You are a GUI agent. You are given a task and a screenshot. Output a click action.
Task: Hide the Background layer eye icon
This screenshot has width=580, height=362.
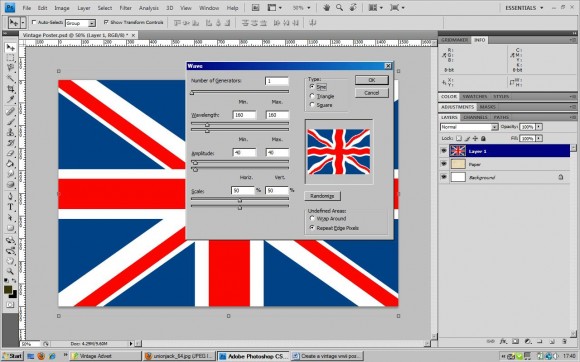(x=444, y=177)
